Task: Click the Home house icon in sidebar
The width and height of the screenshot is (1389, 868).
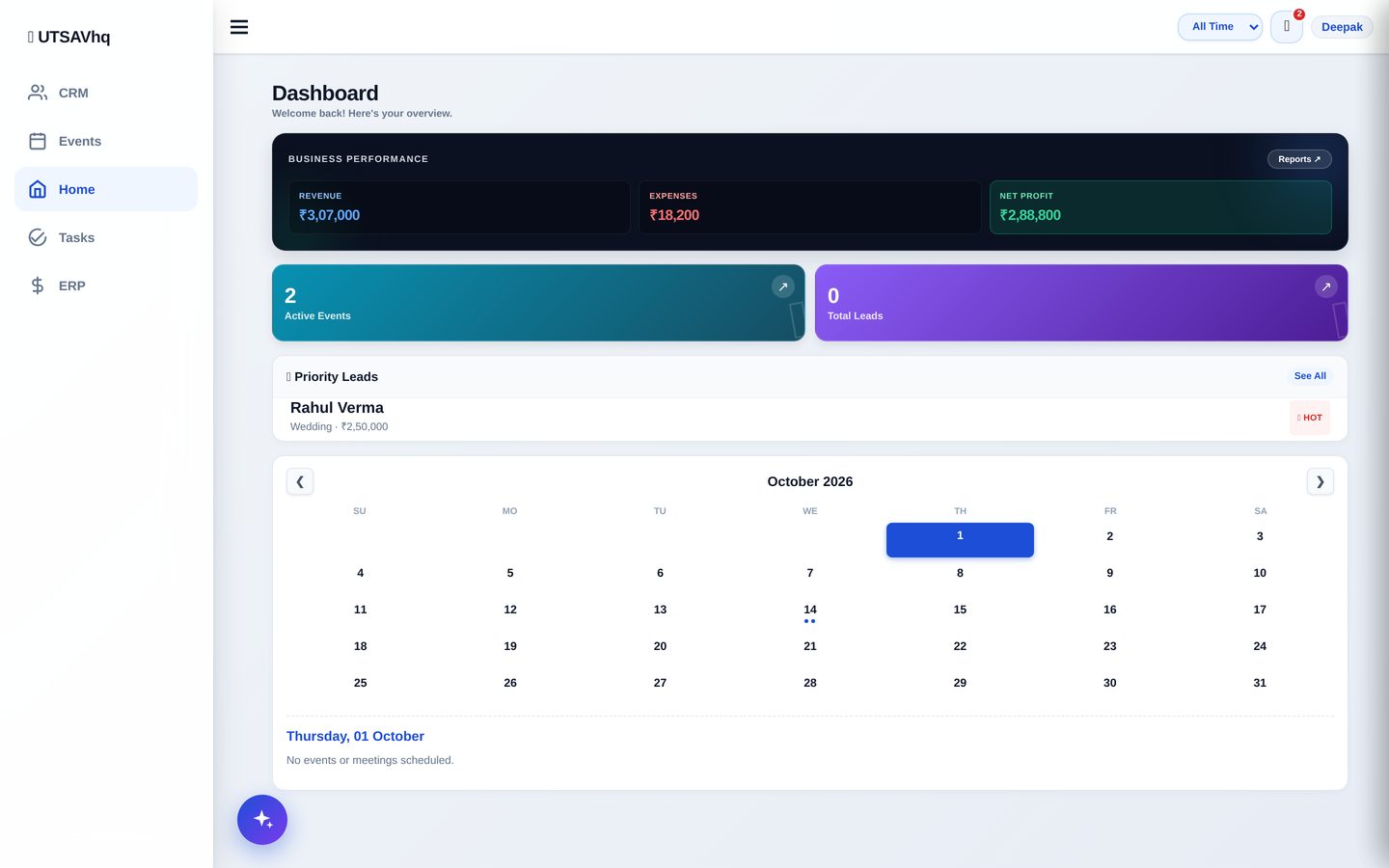Action: pos(38,189)
